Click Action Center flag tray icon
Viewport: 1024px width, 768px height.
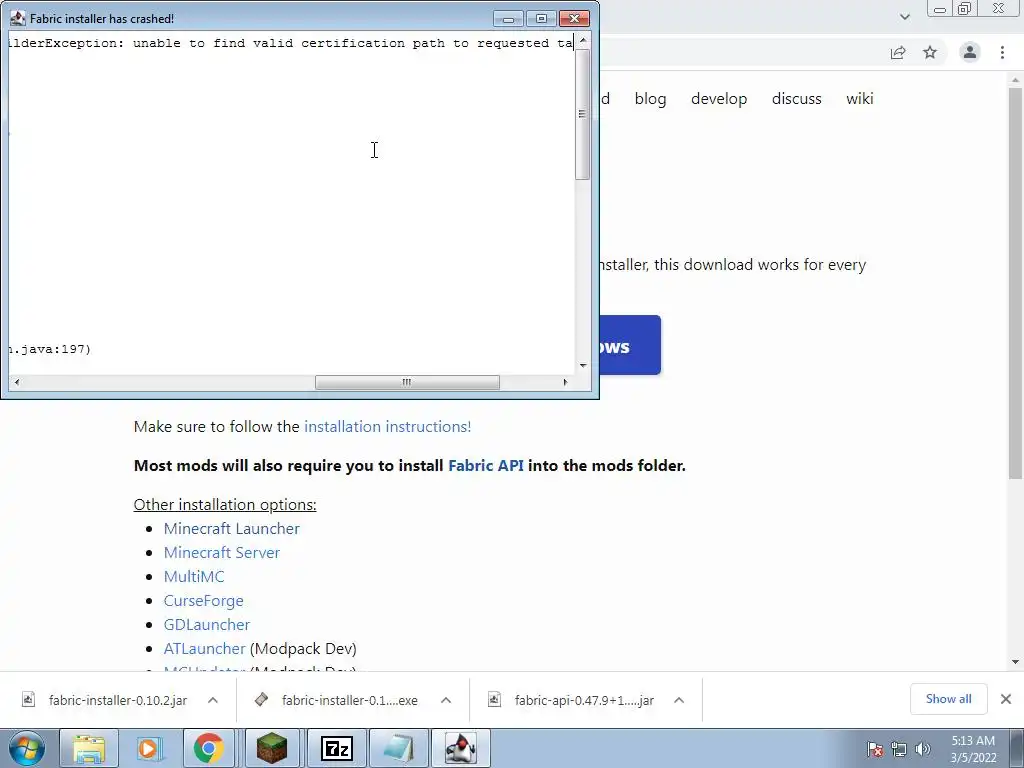pyautogui.click(x=875, y=749)
